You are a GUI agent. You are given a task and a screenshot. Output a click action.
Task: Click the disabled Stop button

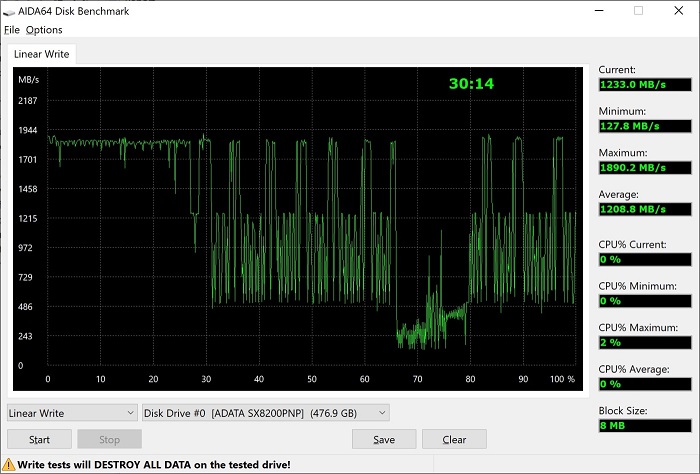pyautogui.click(x=109, y=440)
